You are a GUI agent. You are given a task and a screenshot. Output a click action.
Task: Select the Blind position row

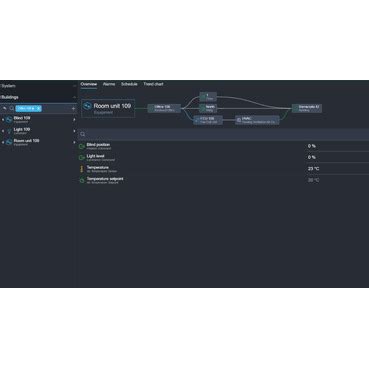tap(223, 146)
